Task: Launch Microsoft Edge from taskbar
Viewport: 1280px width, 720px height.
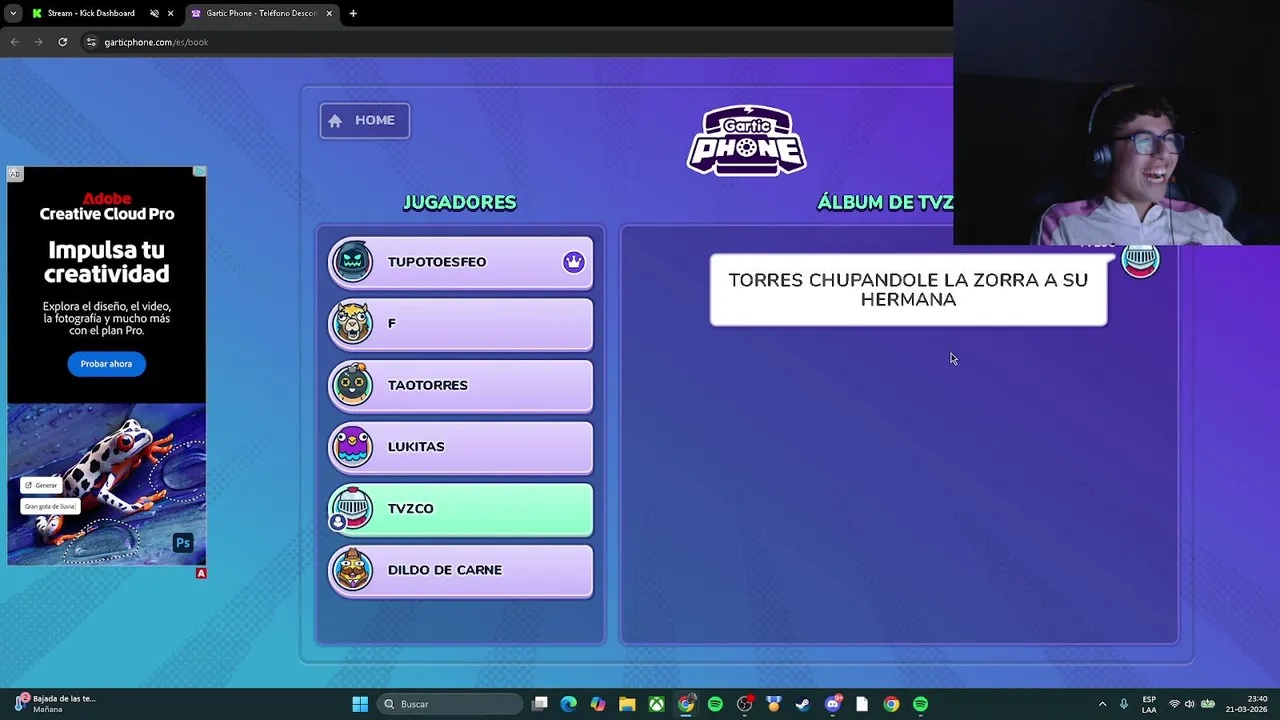Action: pyautogui.click(x=569, y=704)
